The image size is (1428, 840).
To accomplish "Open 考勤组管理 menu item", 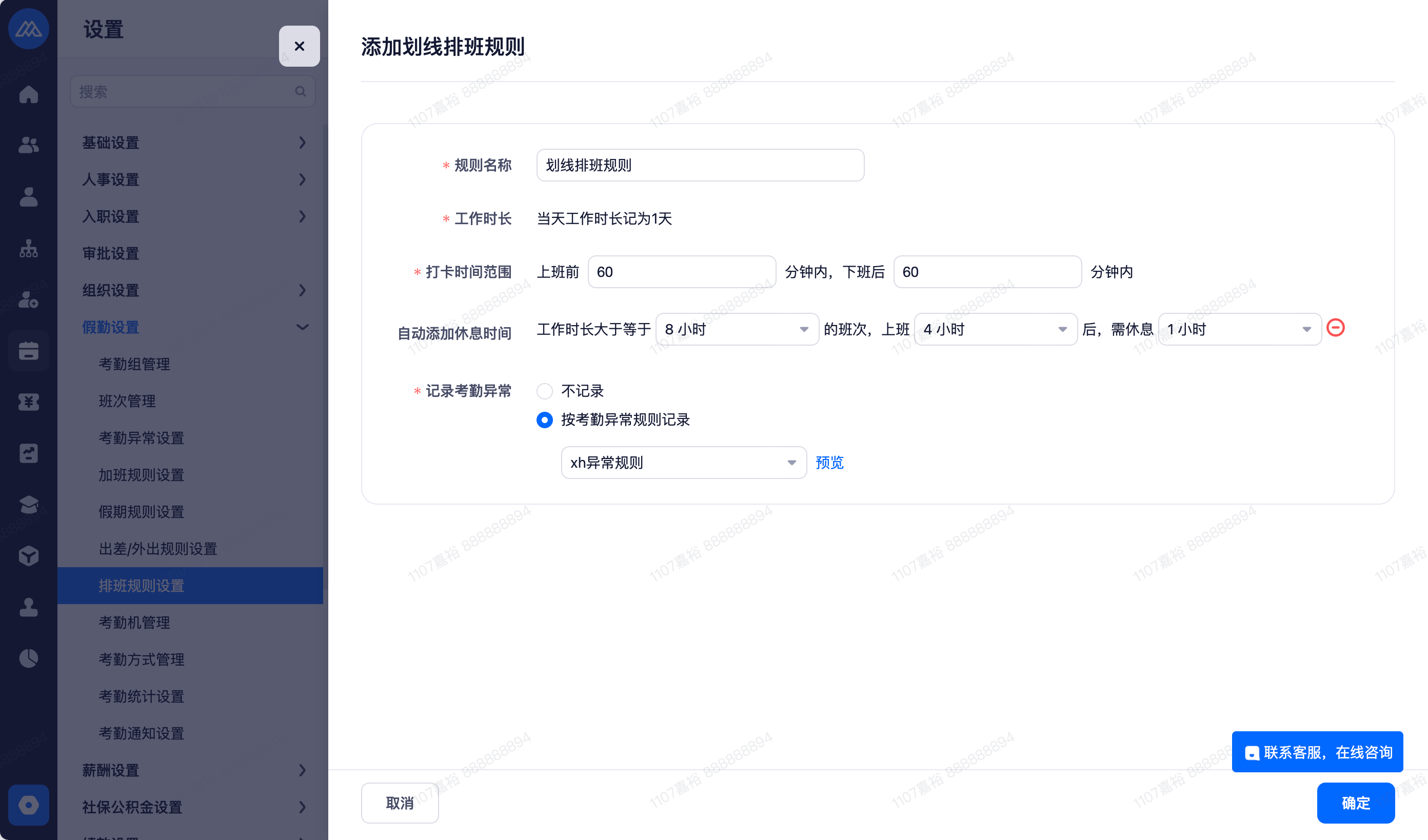I will [134, 364].
